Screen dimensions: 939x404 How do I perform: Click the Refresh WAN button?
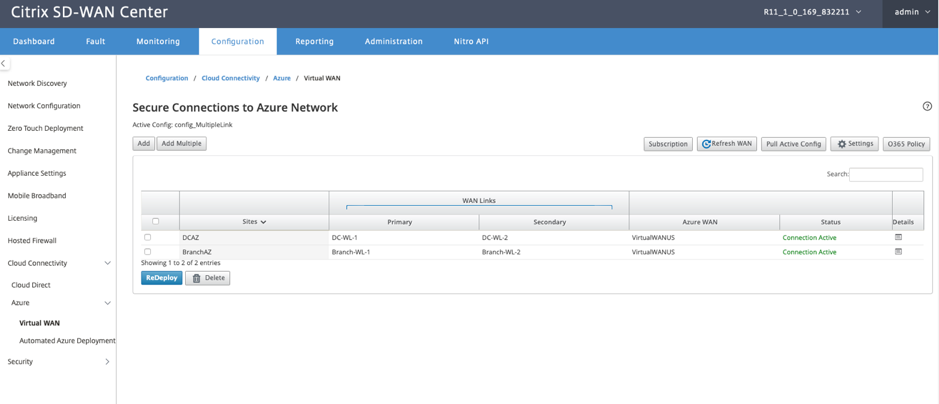[727, 144]
